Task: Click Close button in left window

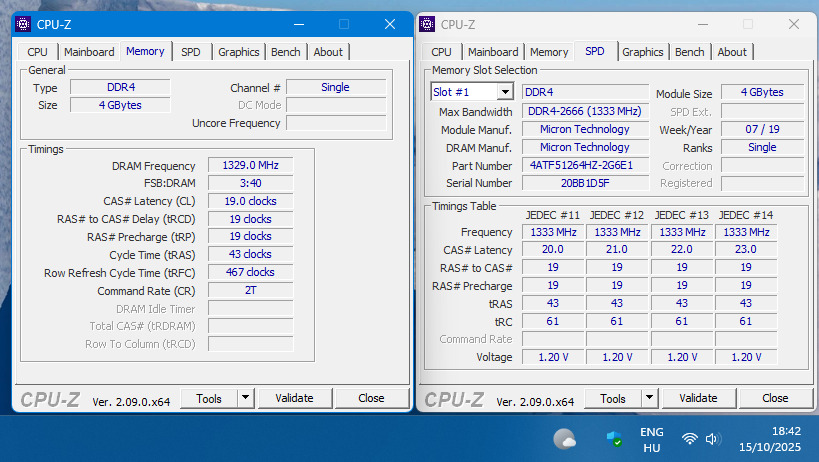Action: tap(371, 398)
